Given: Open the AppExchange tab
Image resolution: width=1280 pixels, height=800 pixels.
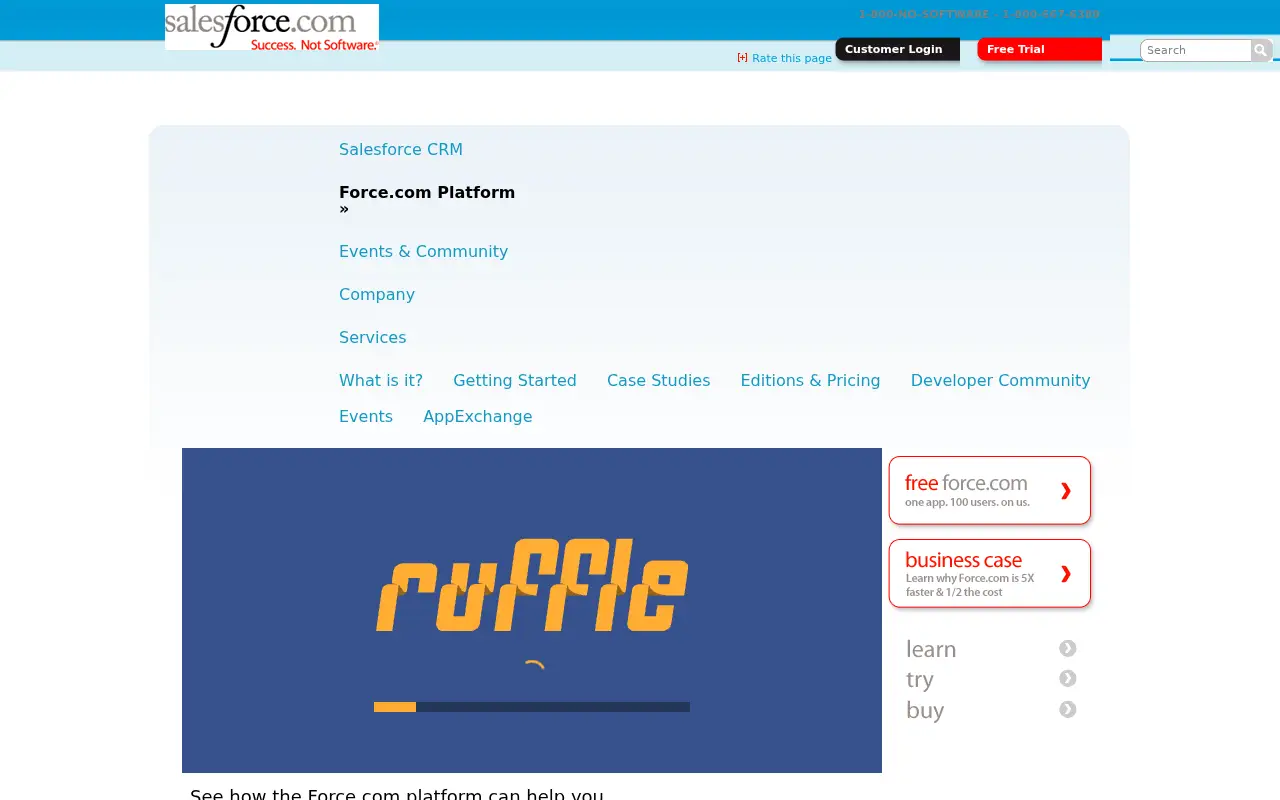Looking at the screenshot, I should [477, 416].
